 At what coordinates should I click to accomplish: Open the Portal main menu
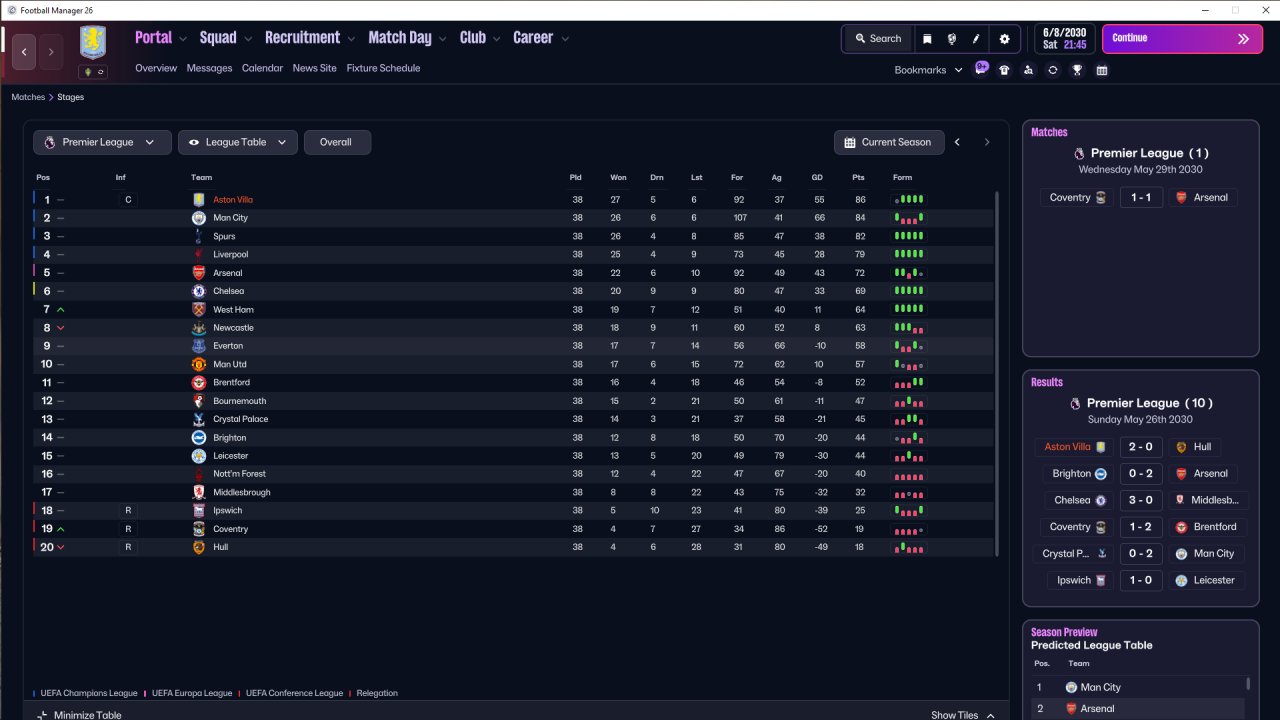click(x=153, y=38)
